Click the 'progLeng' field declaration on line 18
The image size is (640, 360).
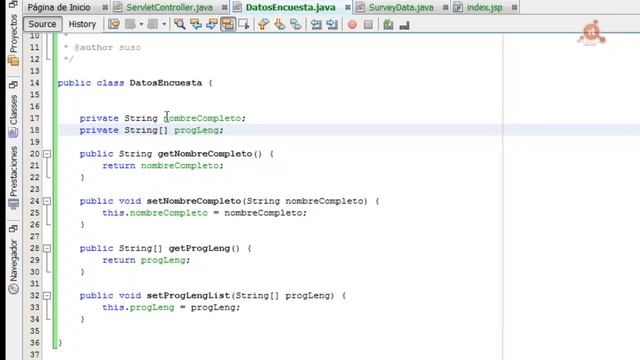[197, 130]
